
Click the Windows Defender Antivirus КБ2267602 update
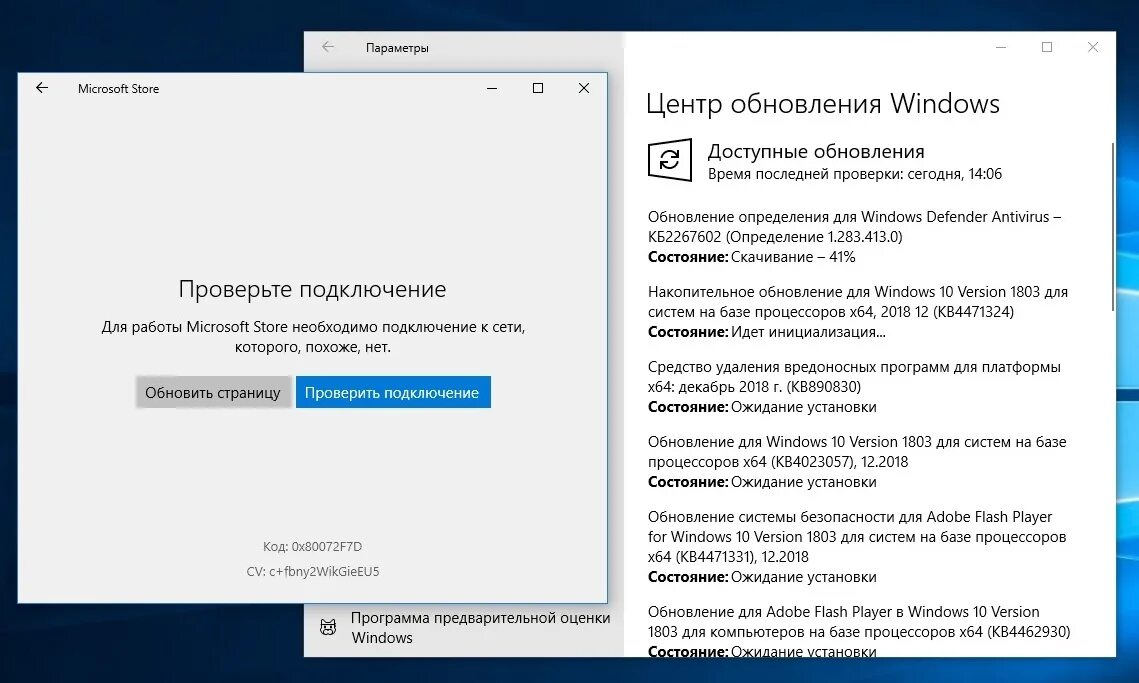854,227
